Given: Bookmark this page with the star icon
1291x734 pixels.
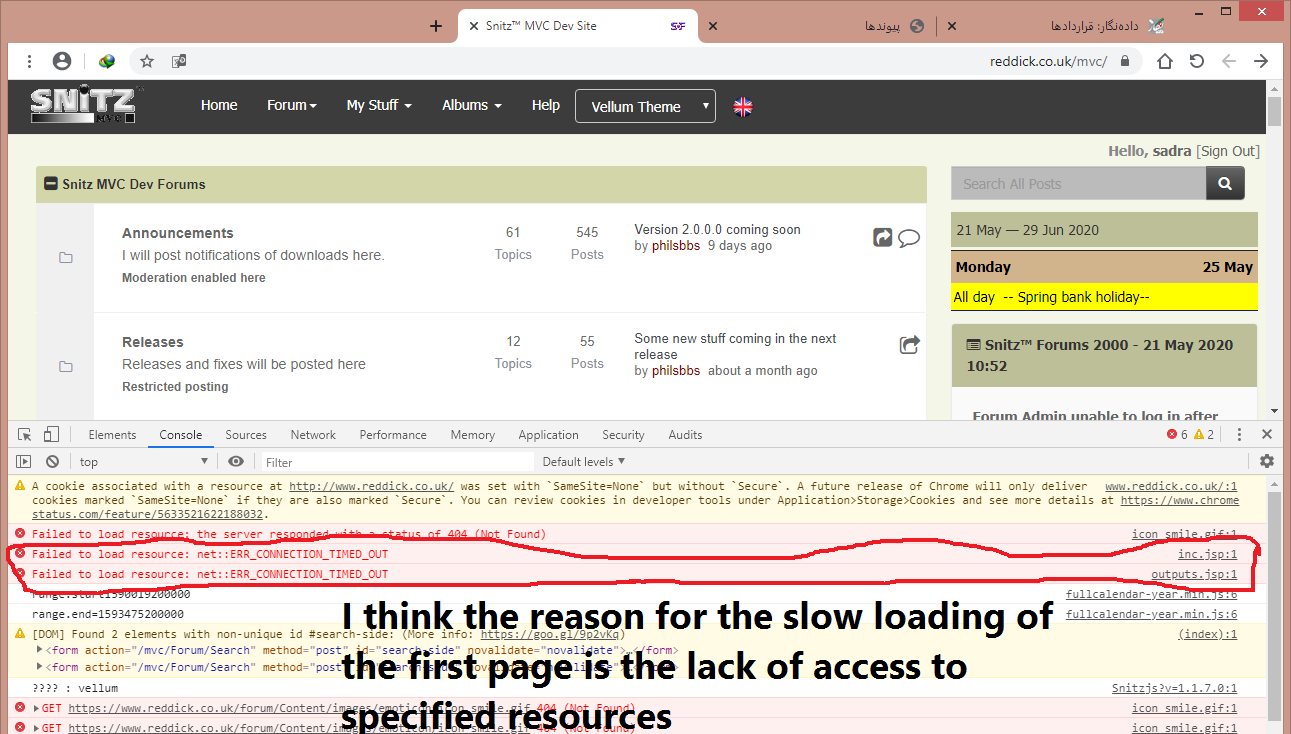Looking at the screenshot, I should tap(147, 61).
